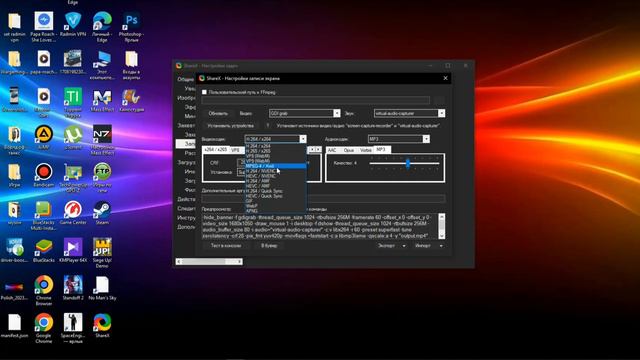Click the FFmpeg path input field
640x360 pixels.
coord(316,100)
